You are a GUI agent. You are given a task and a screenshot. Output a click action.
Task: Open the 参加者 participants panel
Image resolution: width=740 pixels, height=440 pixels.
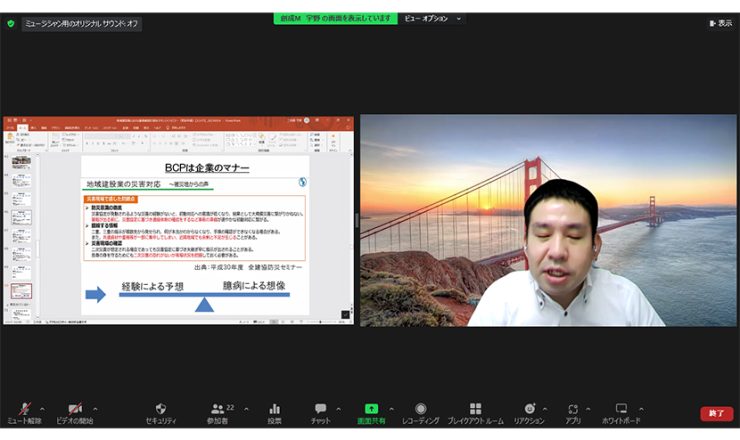tap(218, 411)
